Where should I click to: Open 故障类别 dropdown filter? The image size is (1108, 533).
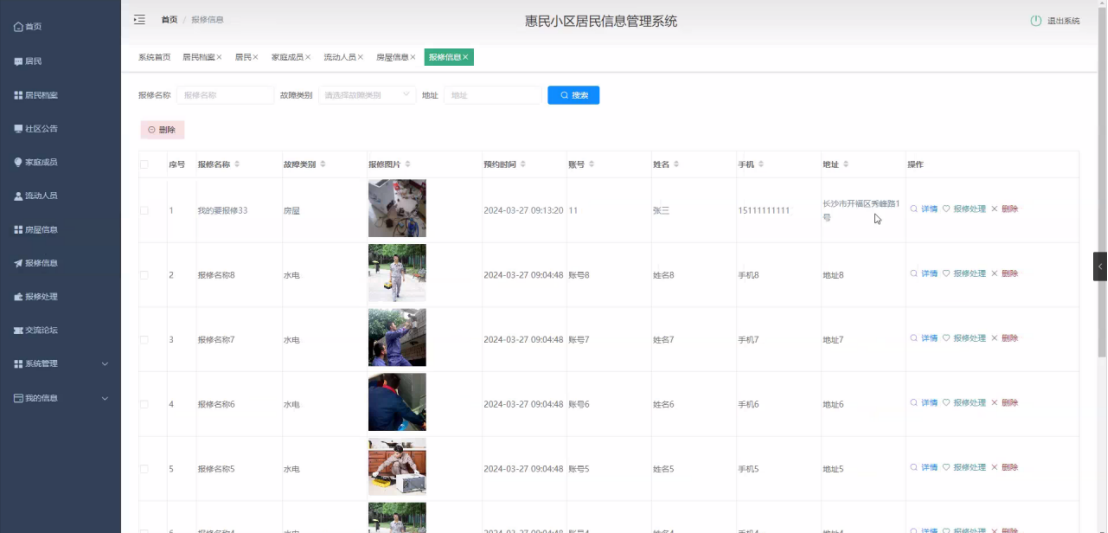pyautogui.click(x=367, y=95)
